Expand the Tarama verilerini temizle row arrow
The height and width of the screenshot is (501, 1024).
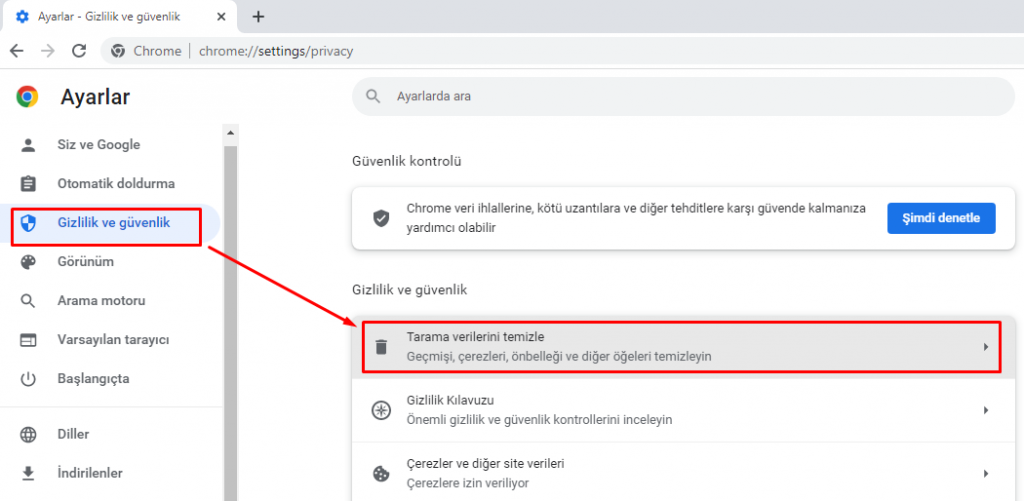(x=986, y=347)
